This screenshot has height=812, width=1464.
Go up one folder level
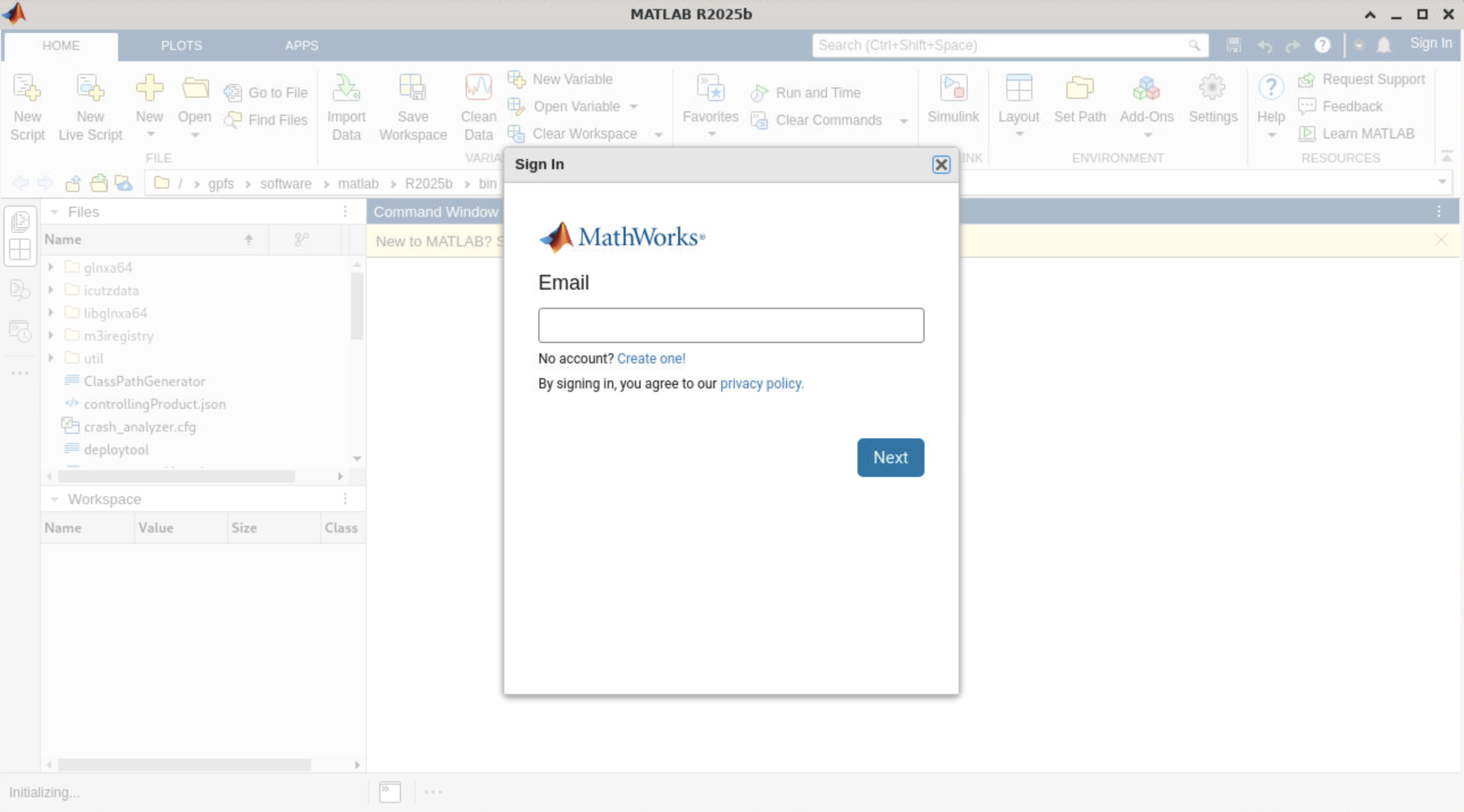coord(73,183)
